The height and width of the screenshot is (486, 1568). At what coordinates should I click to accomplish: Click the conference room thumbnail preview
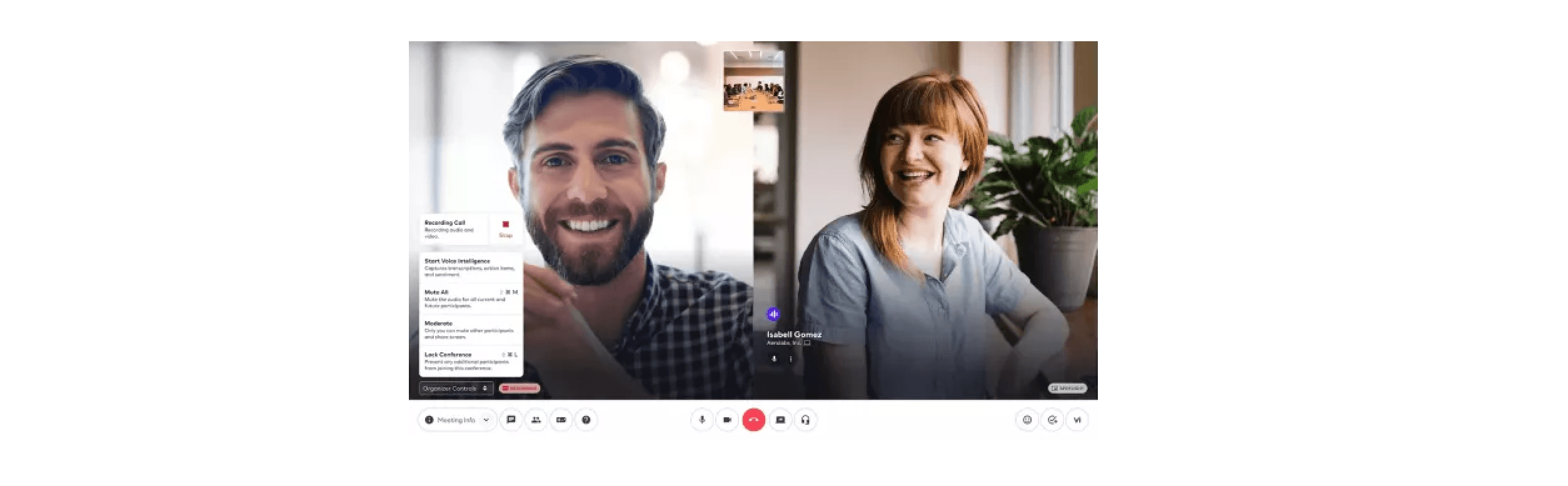[x=753, y=81]
